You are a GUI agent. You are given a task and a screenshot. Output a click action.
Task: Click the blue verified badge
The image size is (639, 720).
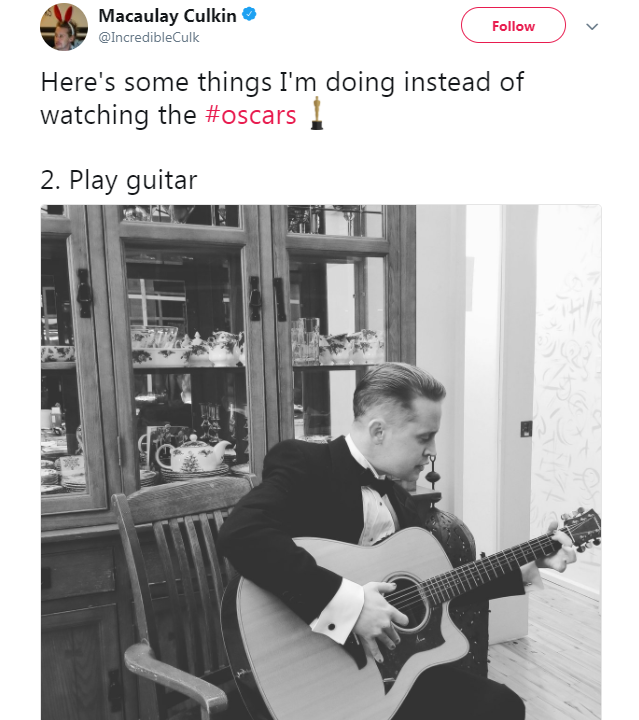click(247, 16)
